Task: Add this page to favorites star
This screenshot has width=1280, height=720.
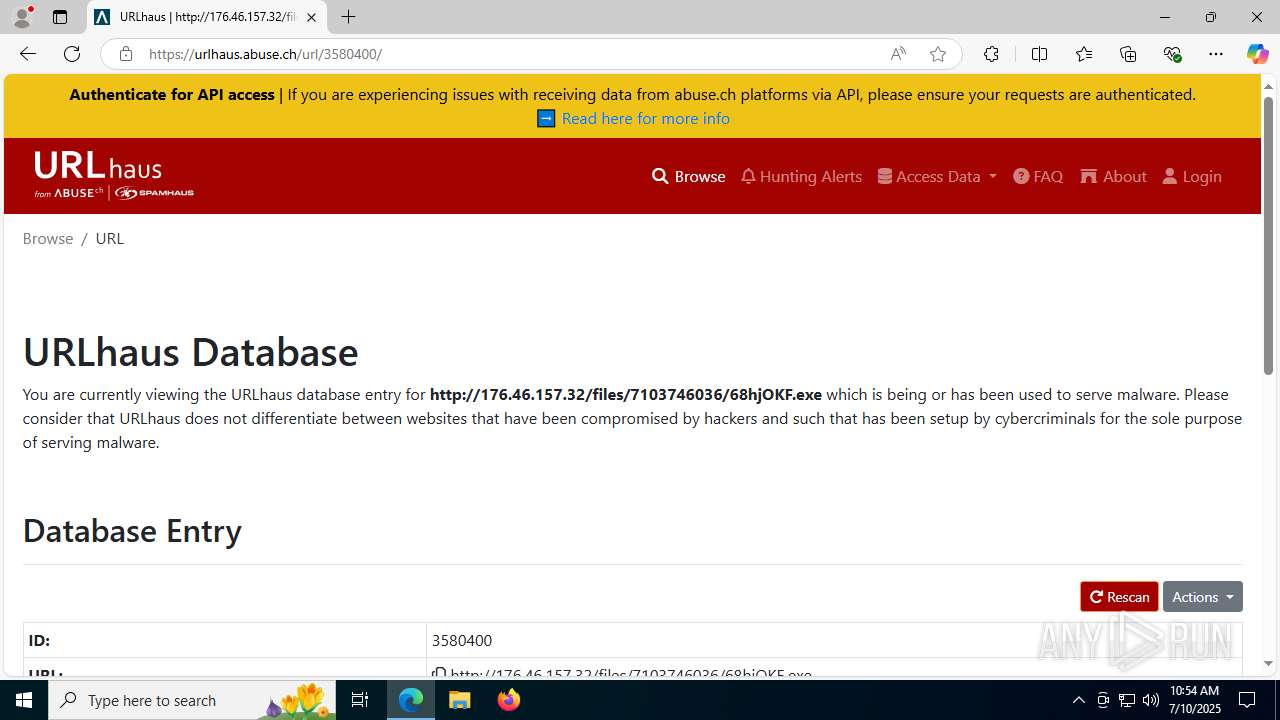Action: click(x=938, y=54)
